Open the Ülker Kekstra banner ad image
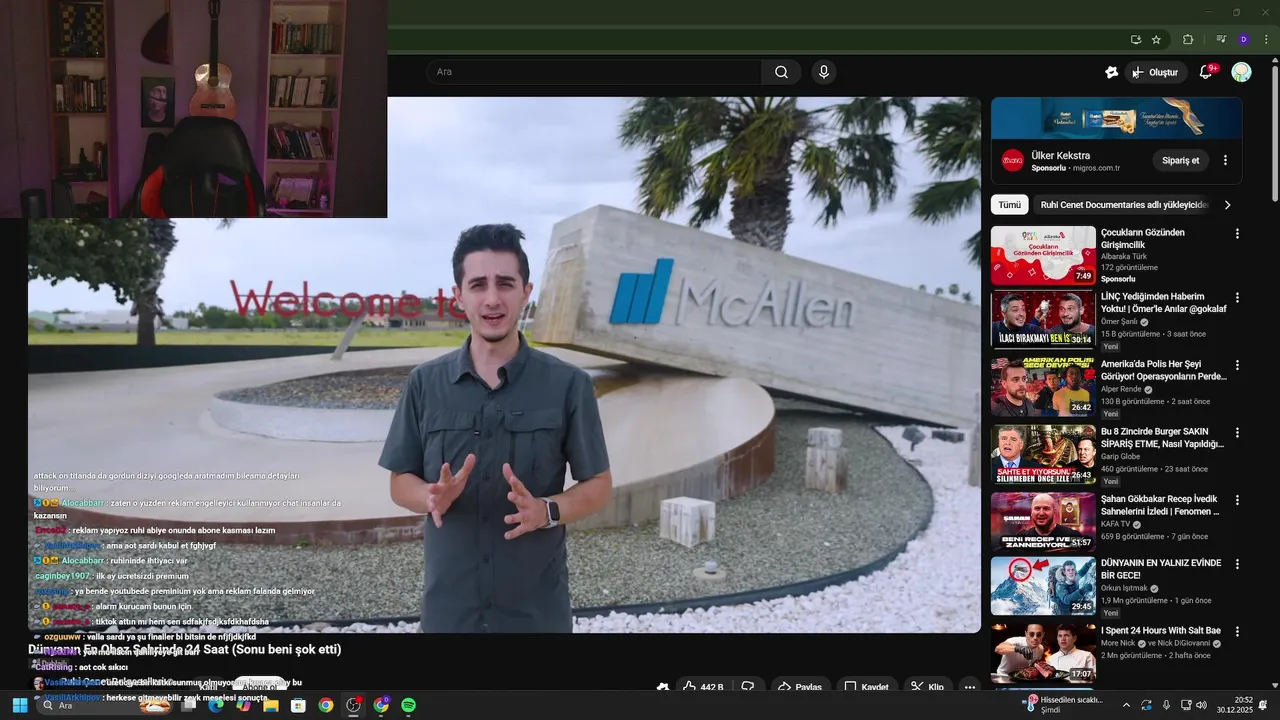1280x720 pixels. [1116, 117]
